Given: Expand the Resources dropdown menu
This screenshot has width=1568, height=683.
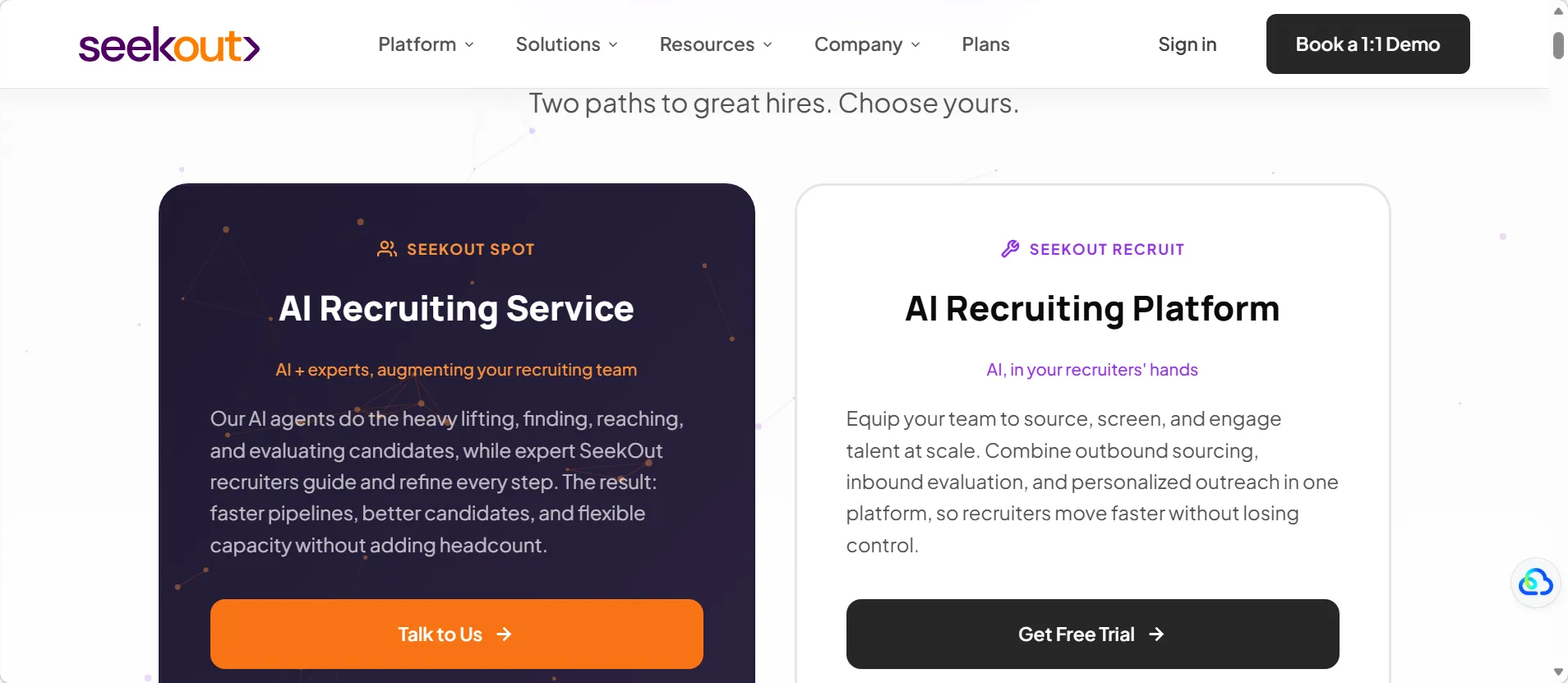Looking at the screenshot, I should (716, 44).
